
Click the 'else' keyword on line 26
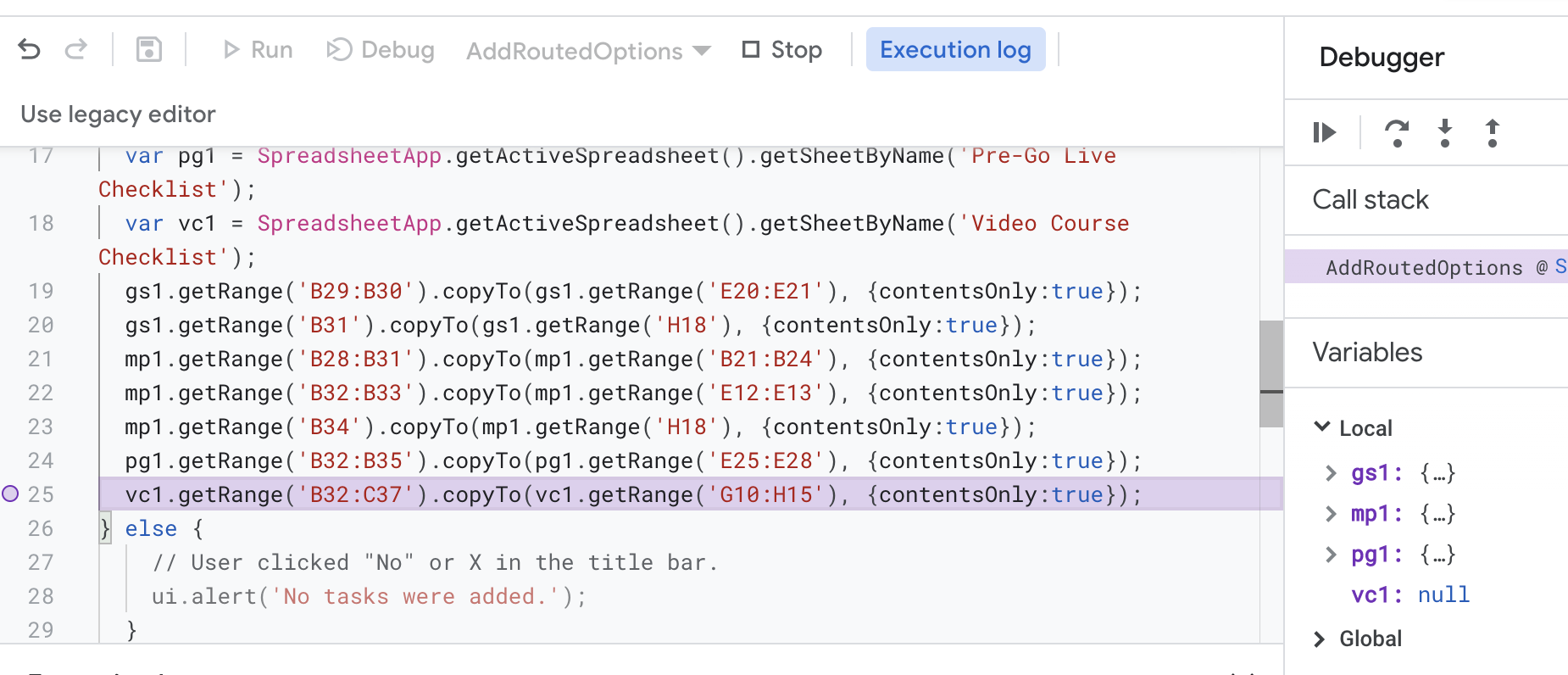(x=151, y=528)
